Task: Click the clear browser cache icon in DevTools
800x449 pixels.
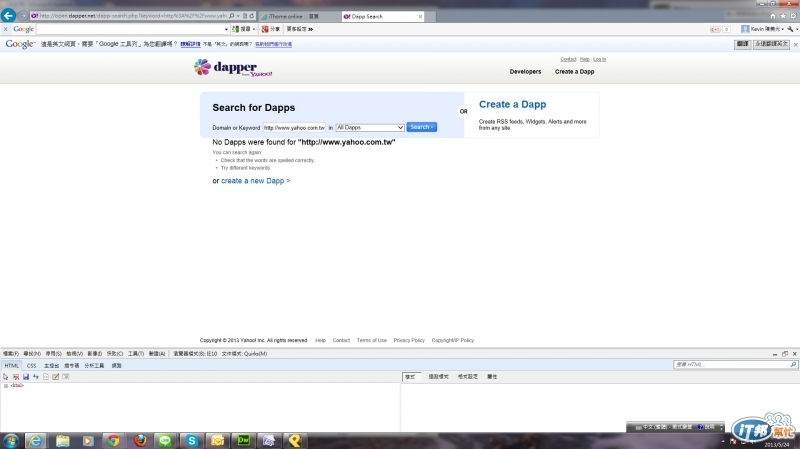Action: (16, 377)
